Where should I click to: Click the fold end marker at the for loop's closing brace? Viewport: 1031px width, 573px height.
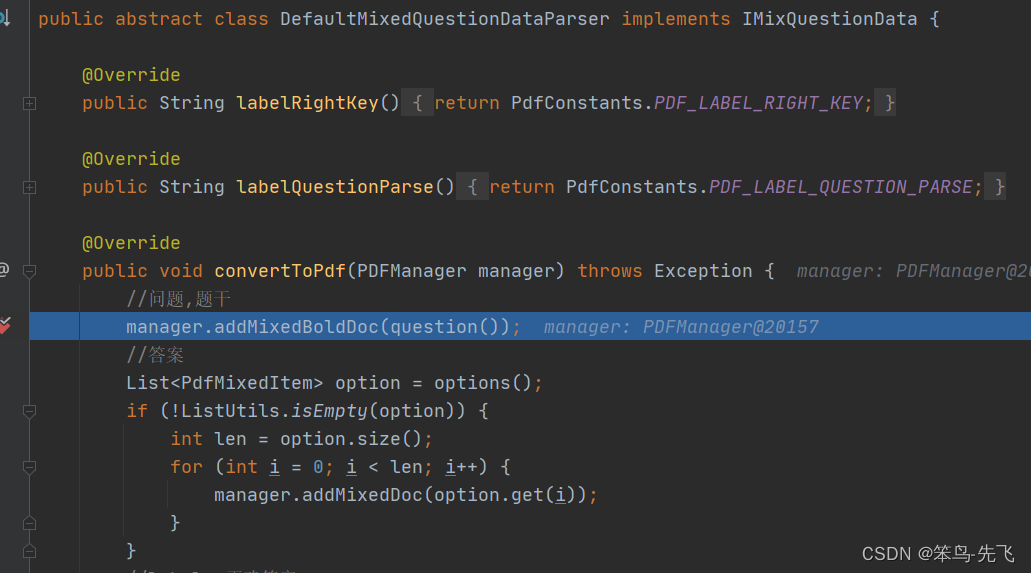point(30,524)
